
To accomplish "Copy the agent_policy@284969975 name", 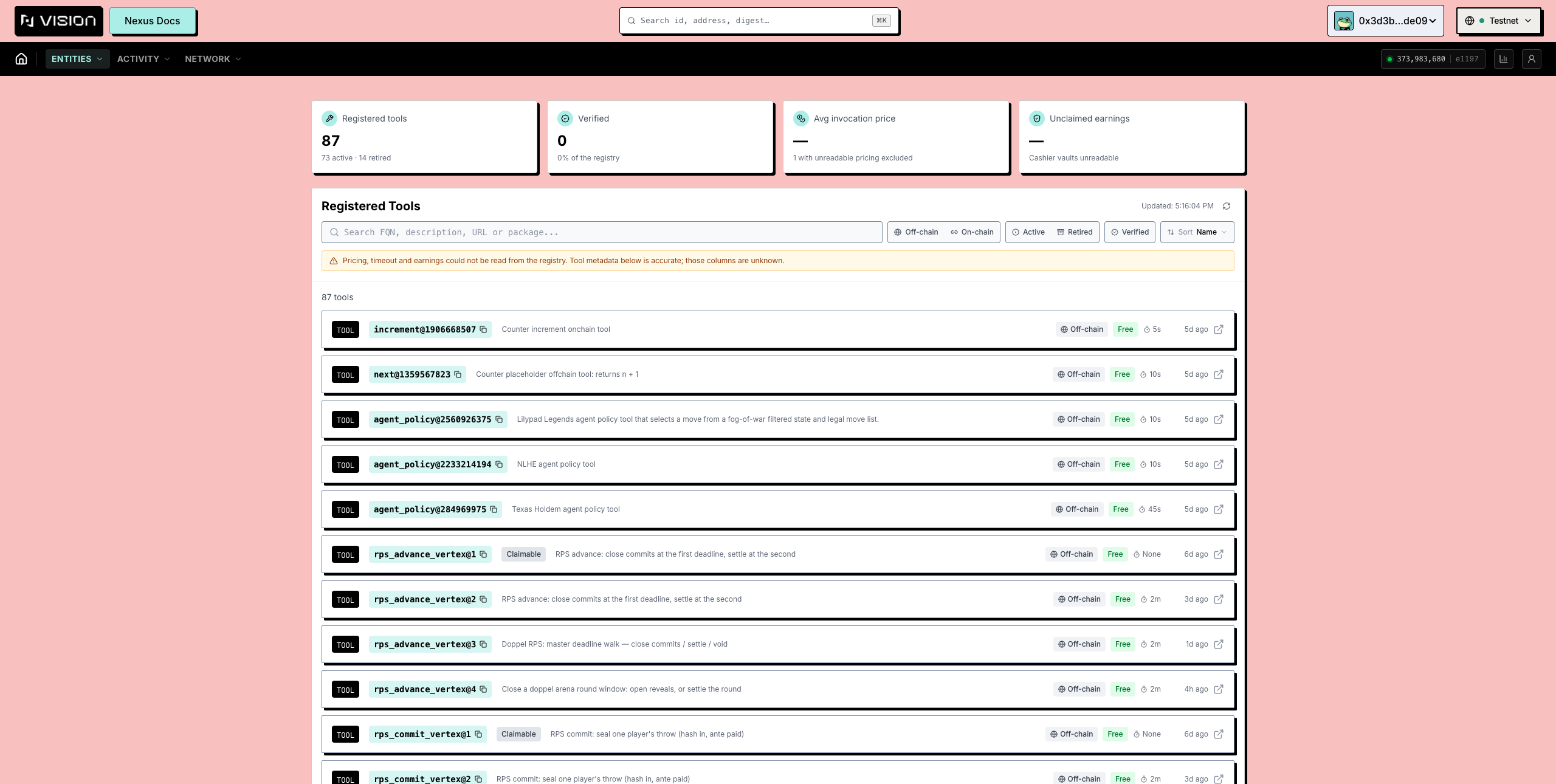I will (x=494, y=509).
